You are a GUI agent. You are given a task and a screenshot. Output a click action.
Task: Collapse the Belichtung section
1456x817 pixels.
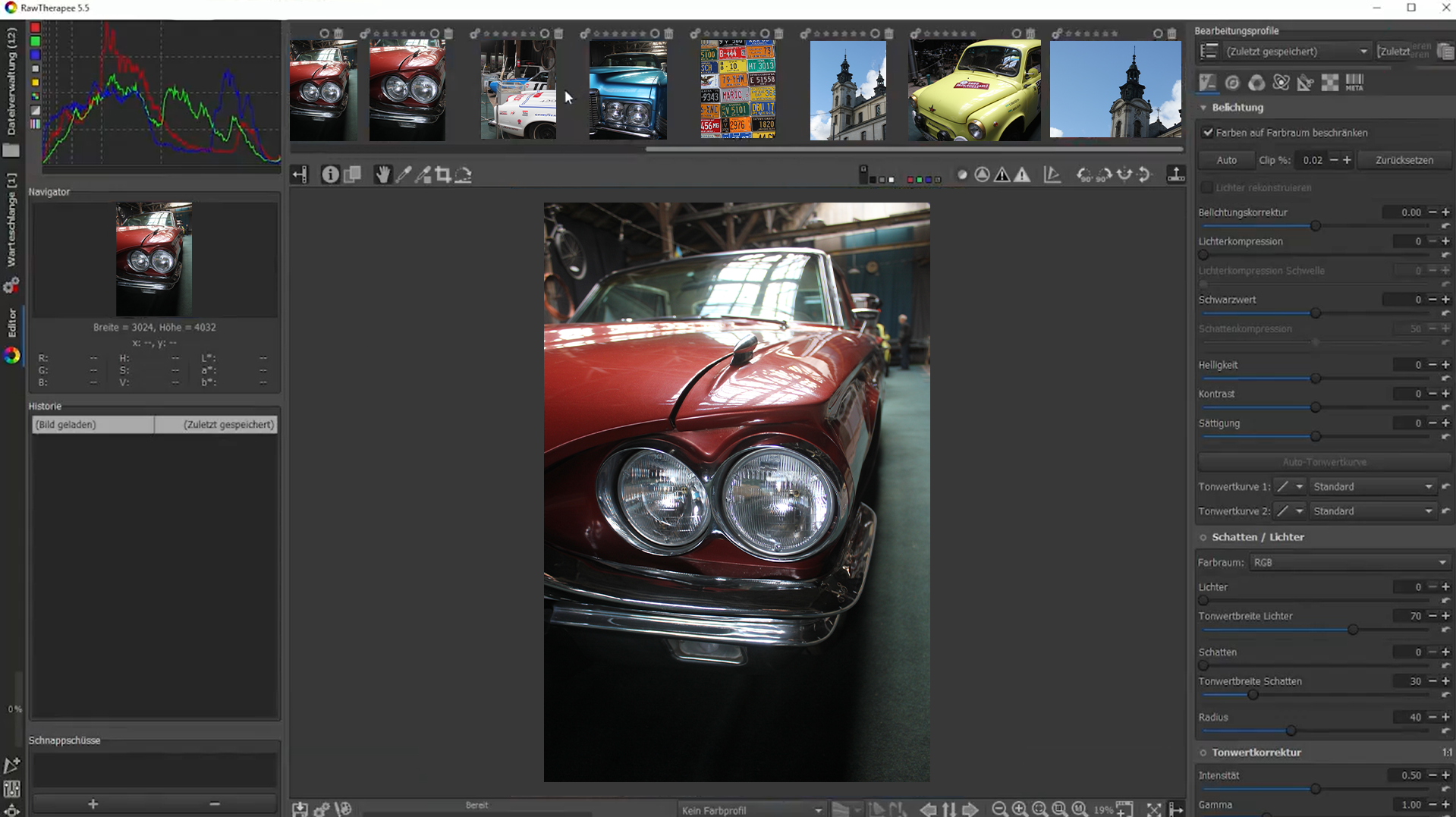click(x=1203, y=107)
